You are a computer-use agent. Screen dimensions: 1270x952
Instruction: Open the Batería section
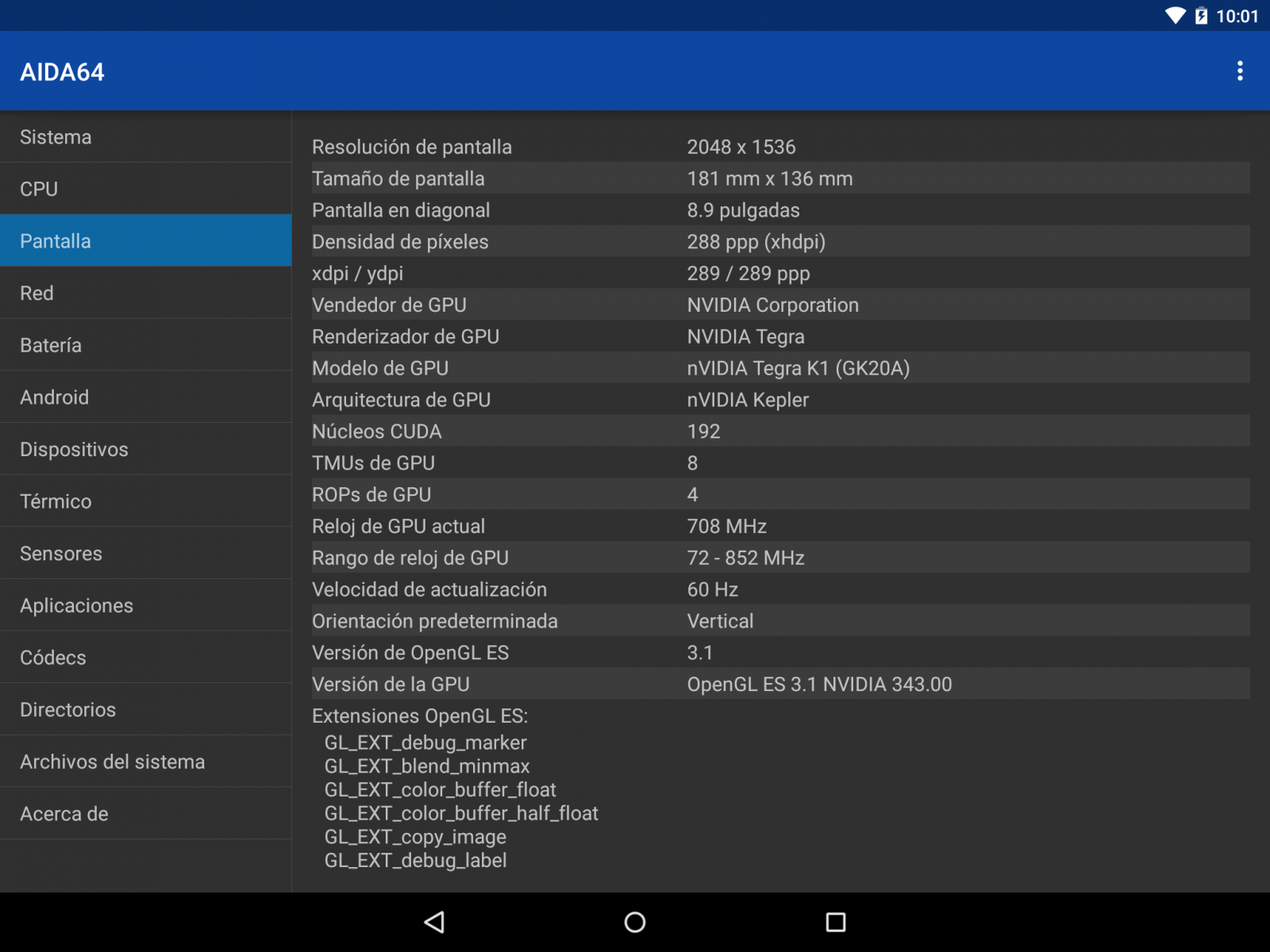145,345
